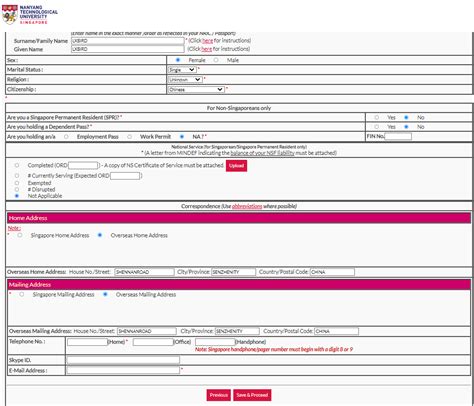474x406 pixels.
Task: Select Singapore Mailing Address option
Action: 22,294
